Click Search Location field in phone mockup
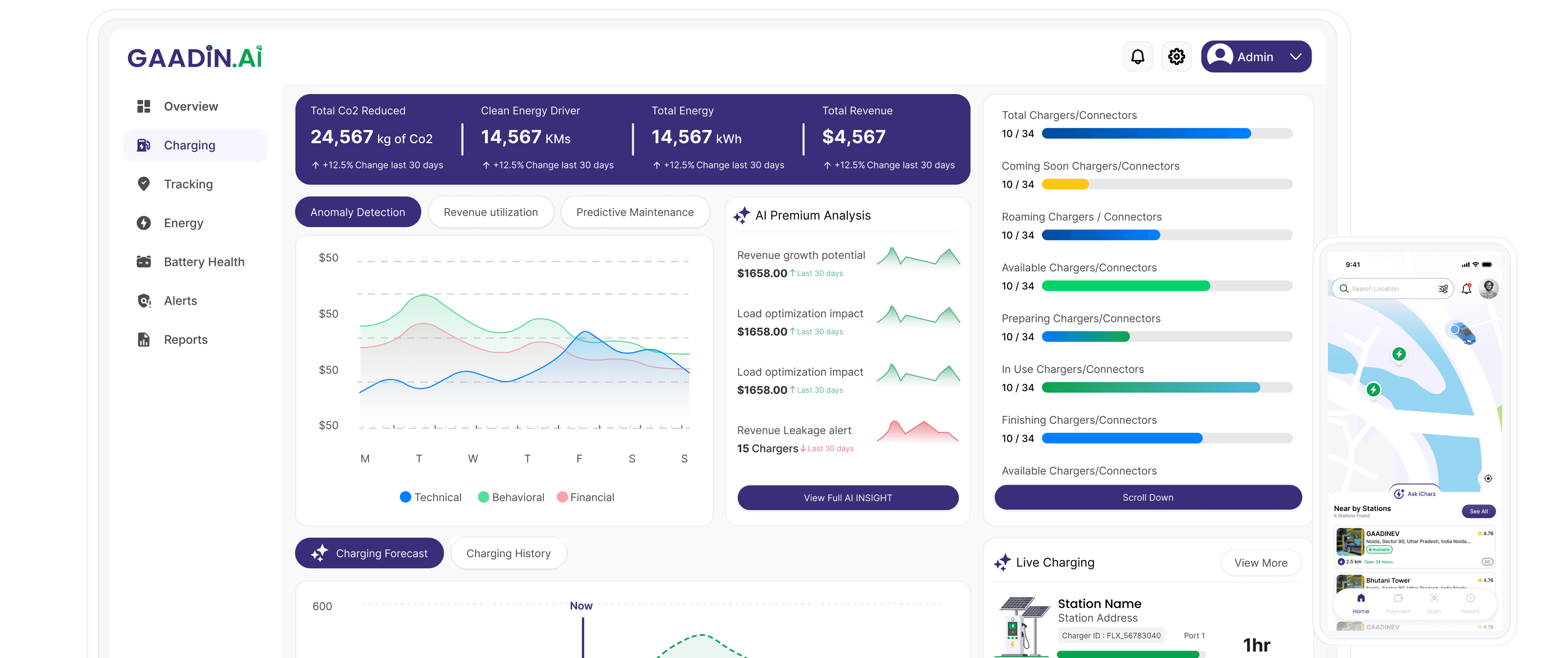Viewport: 1568px width, 658px height. coord(1392,289)
